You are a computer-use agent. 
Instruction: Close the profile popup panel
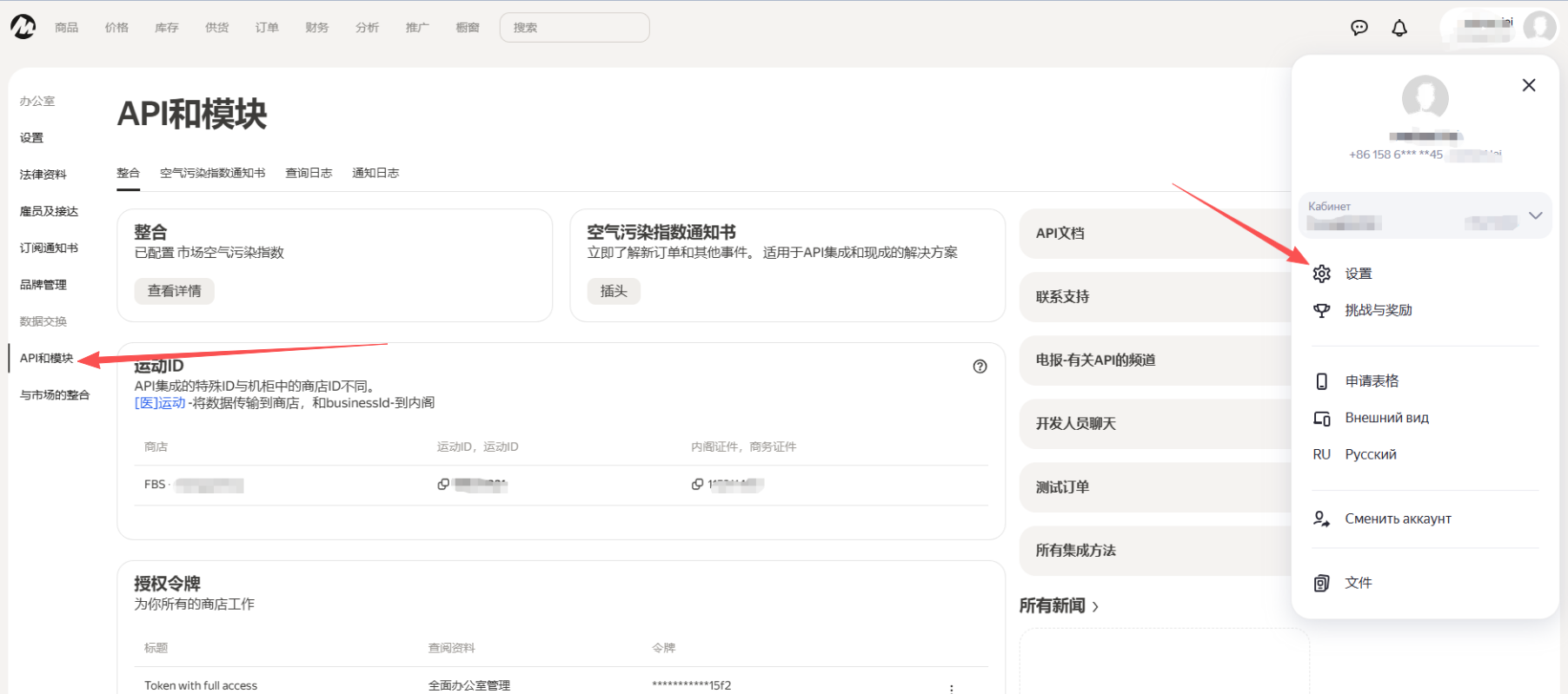tap(1529, 85)
